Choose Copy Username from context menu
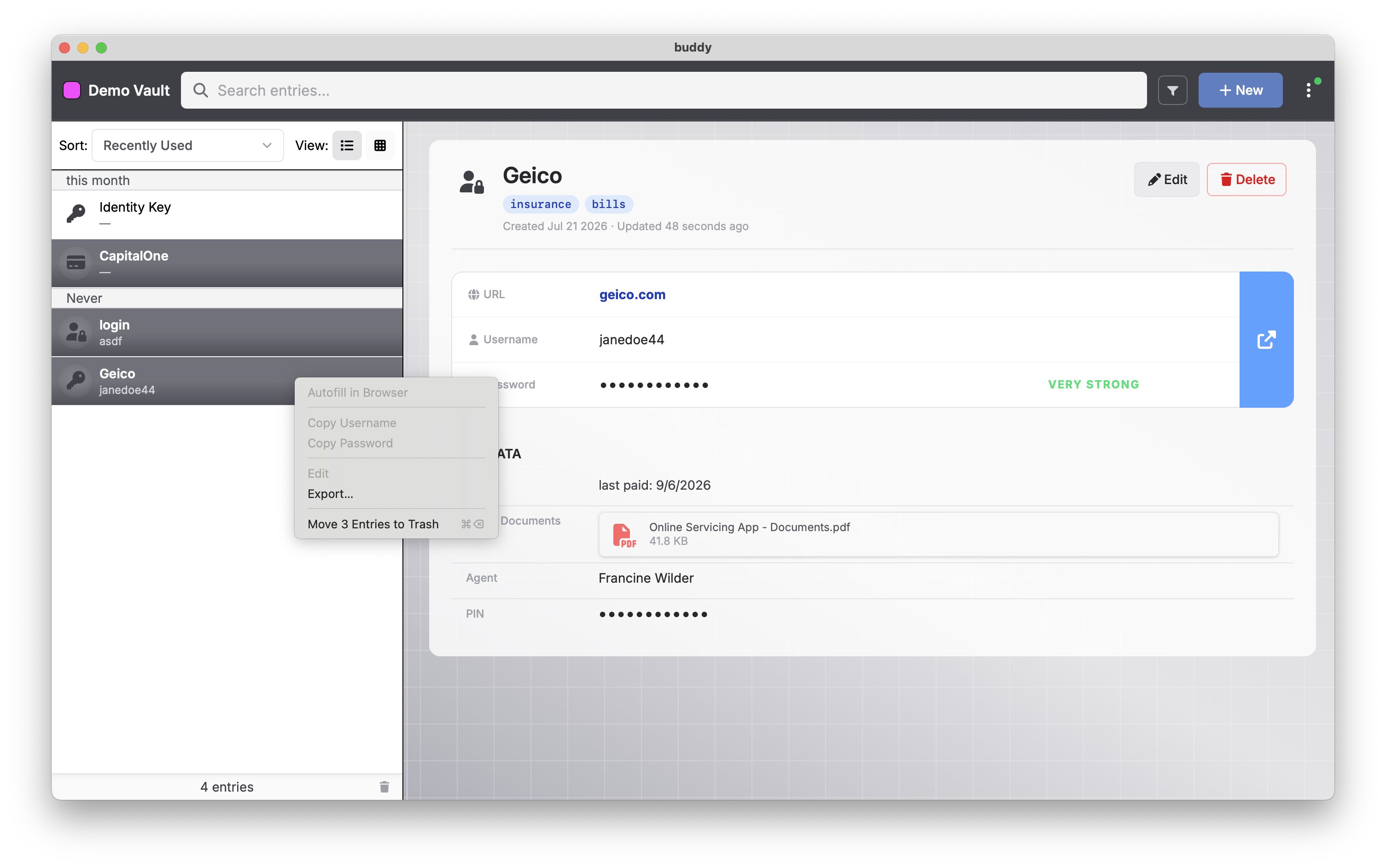 [x=396, y=423]
